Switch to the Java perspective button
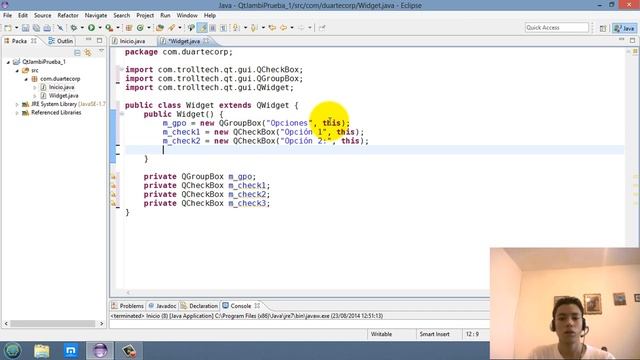This screenshot has height=360, width=640. tap(624, 28)
